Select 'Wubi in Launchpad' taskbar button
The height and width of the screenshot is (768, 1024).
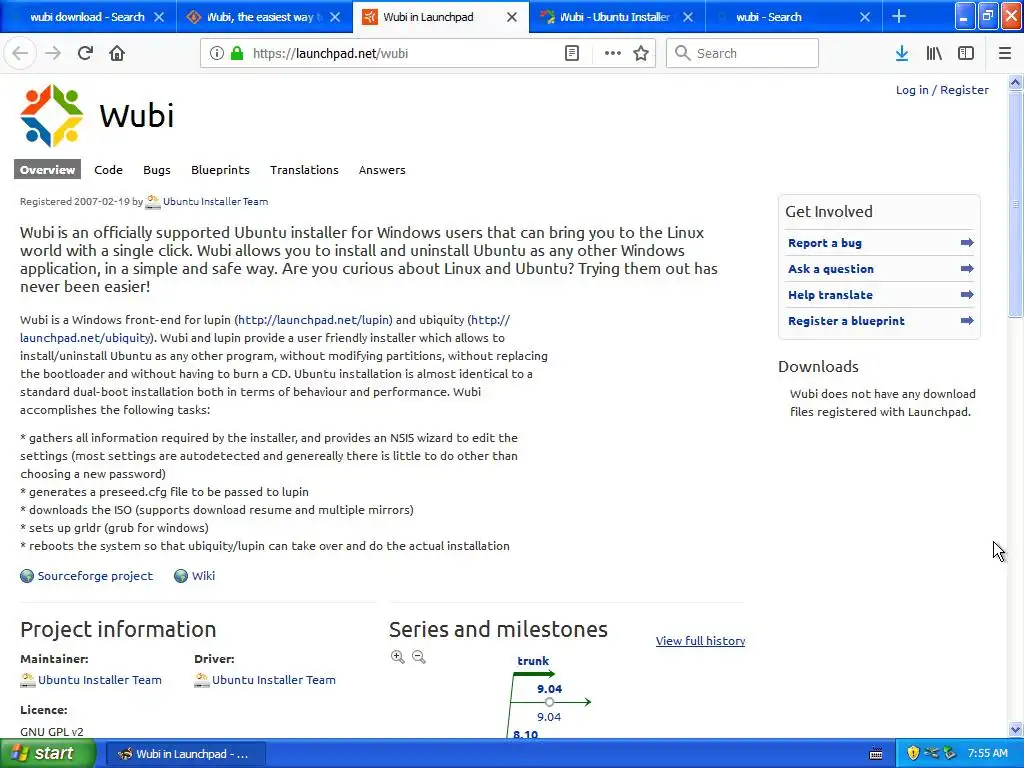pyautogui.click(x=185, y=754)
